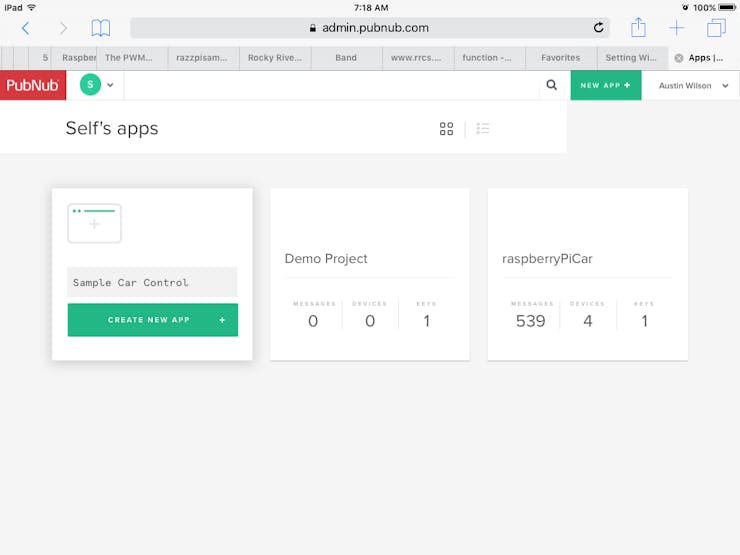Click raspberryPiCar messages count 539

click(x=530, y=321)
